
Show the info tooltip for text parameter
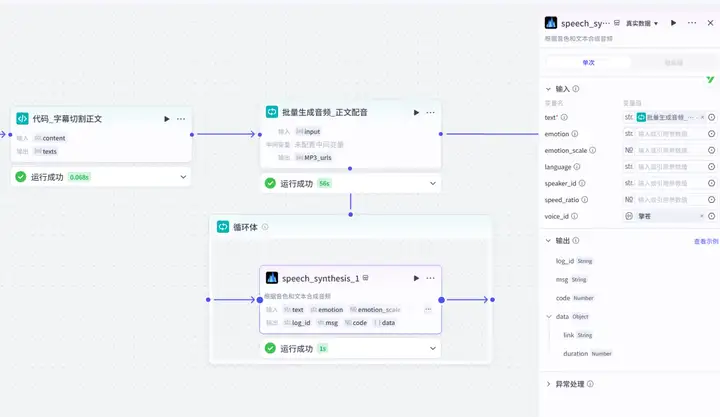coord(564,118)
